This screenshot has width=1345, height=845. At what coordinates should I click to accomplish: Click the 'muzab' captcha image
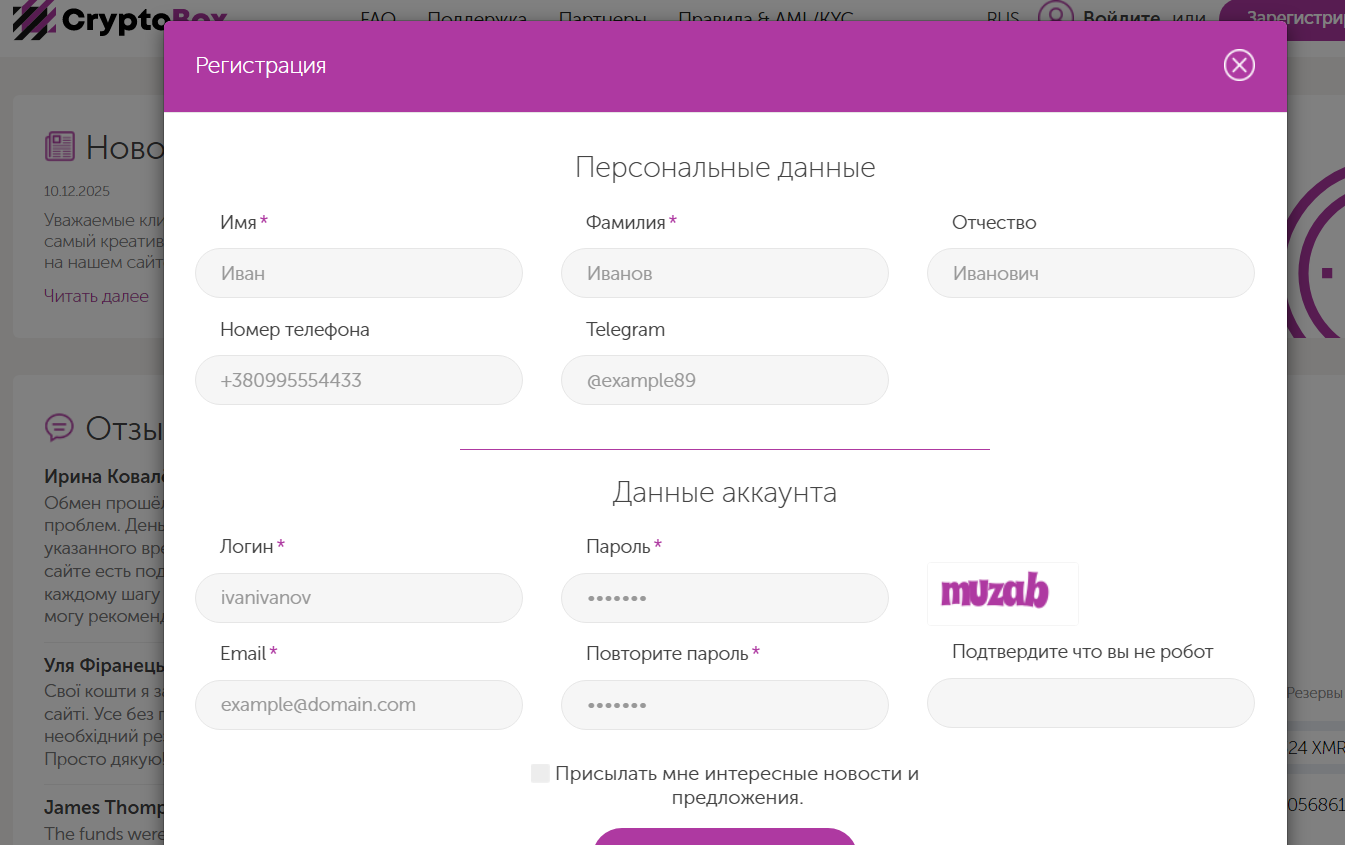pyautogui.click(x=1002, y=593)
